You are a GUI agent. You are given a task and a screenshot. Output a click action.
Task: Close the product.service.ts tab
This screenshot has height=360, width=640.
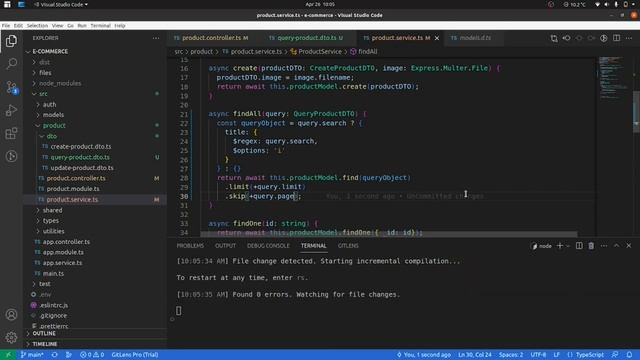(x=437, y=38)
